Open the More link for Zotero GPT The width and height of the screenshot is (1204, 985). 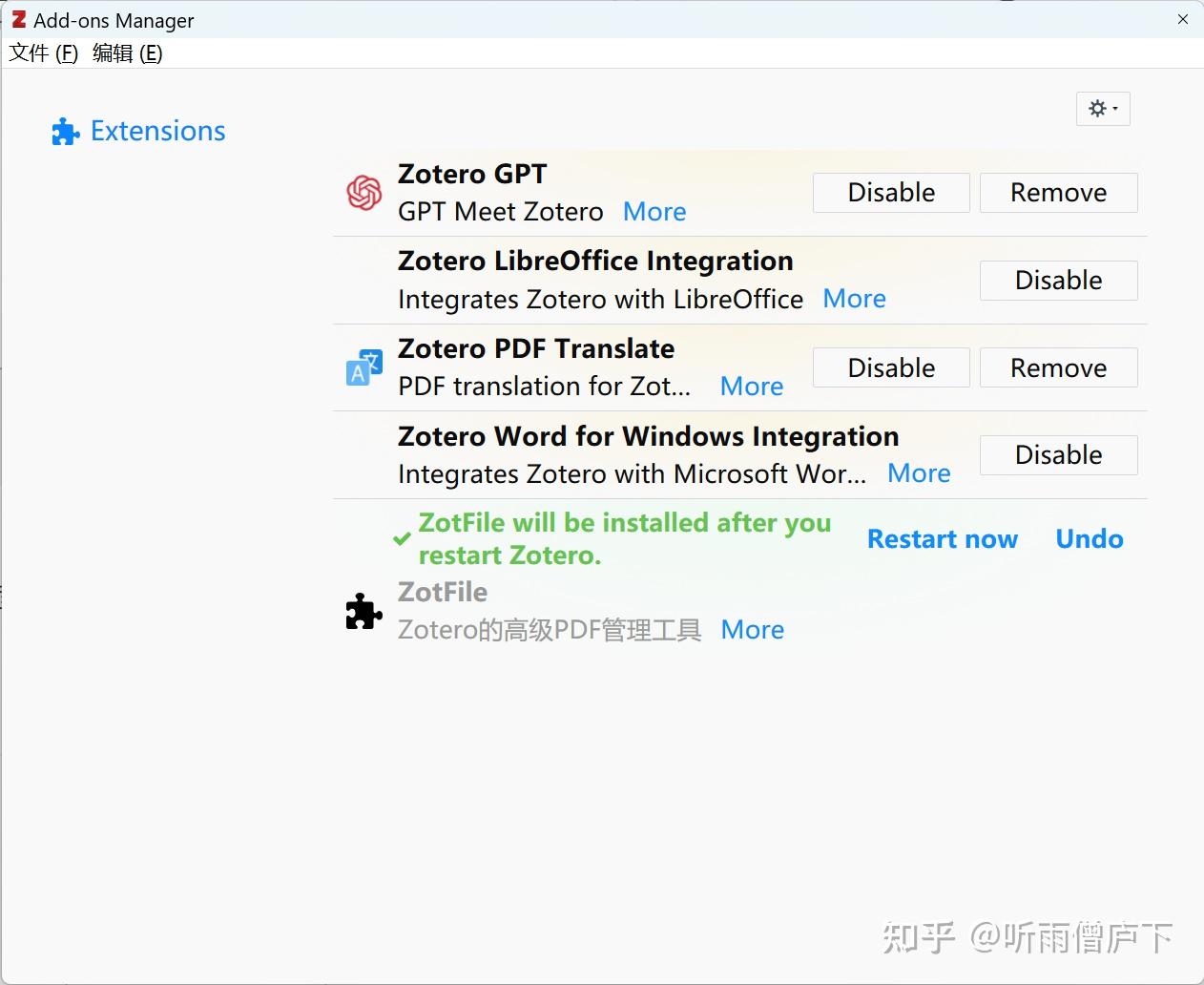[x=654, y=211]
